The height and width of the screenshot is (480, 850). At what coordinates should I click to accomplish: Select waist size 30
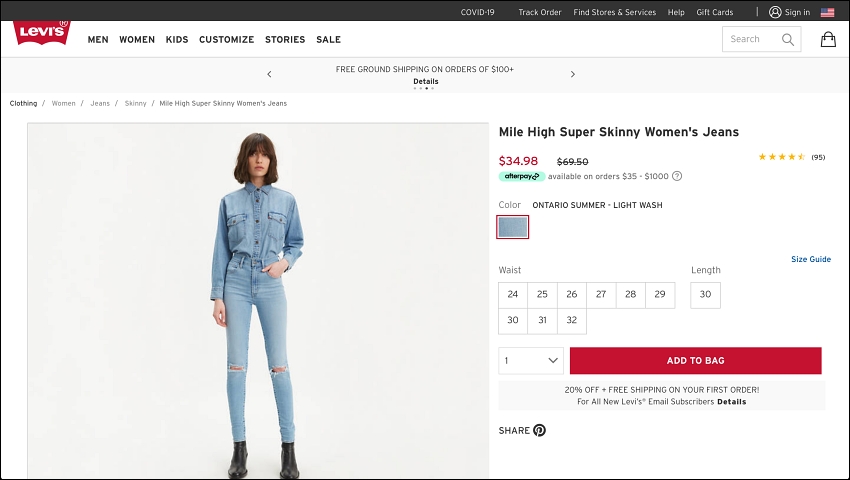513,321
